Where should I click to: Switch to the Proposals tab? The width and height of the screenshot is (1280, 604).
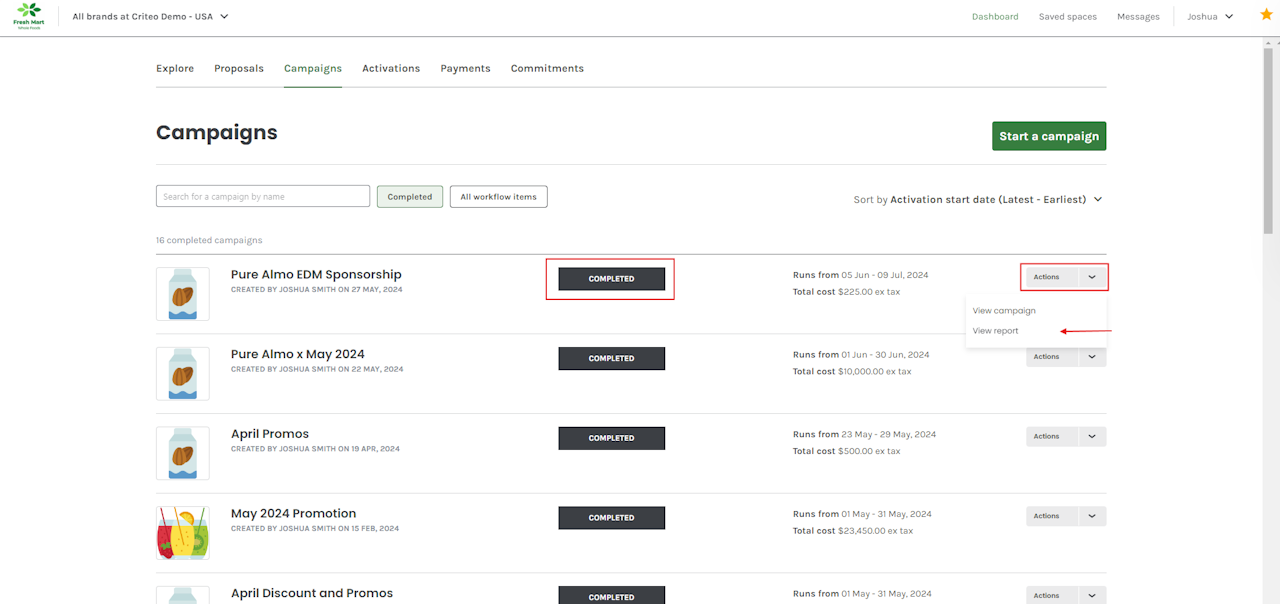[239, 68]
